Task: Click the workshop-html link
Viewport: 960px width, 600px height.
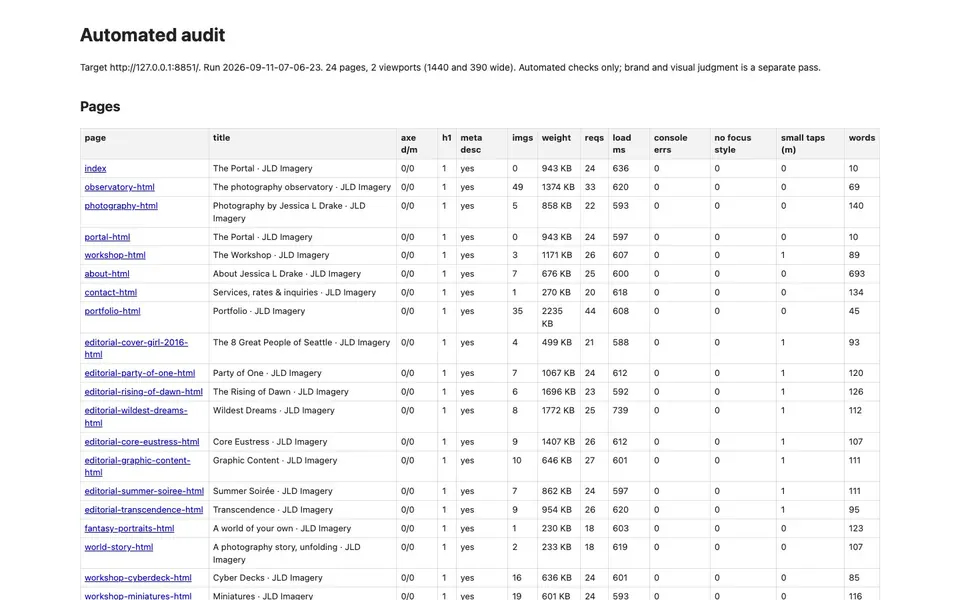Action: [x=115, y=255]
